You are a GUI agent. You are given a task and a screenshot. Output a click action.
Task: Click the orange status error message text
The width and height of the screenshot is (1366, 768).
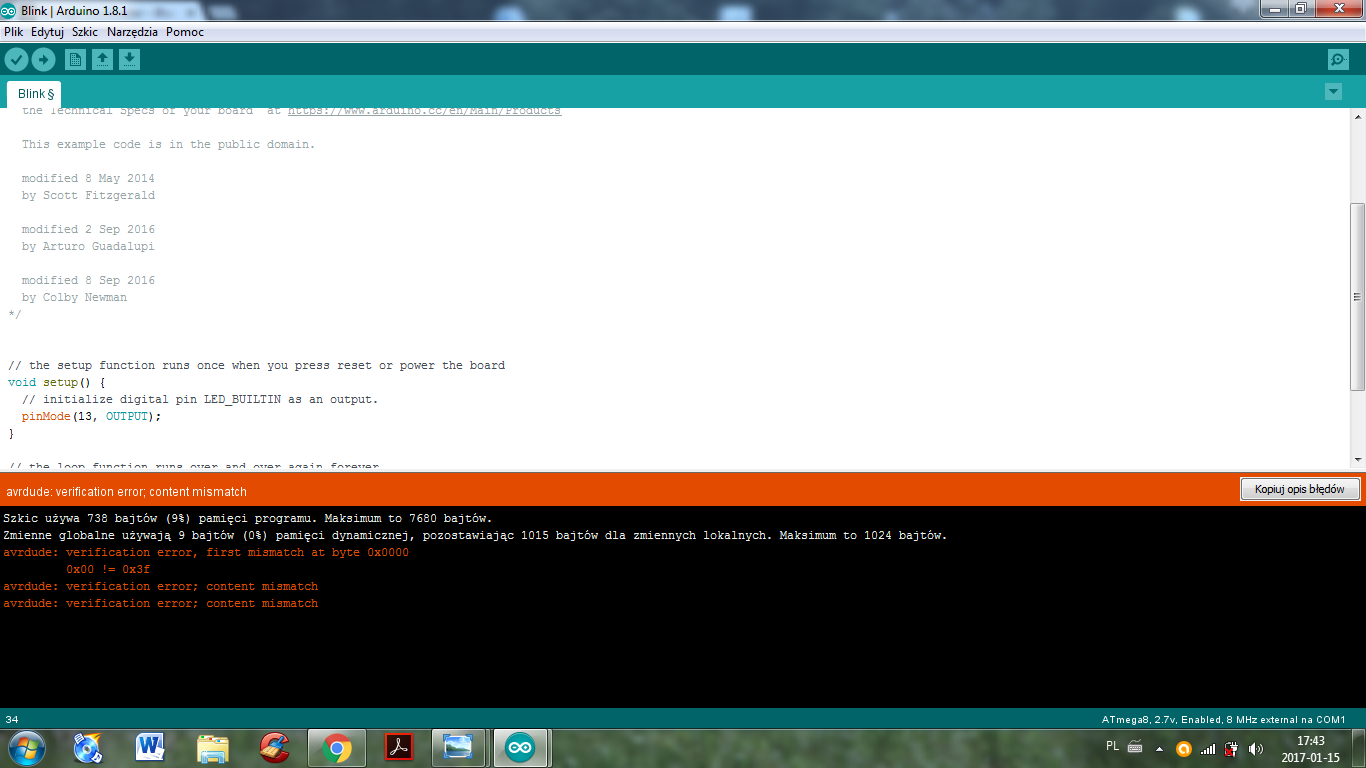[126, 492]
